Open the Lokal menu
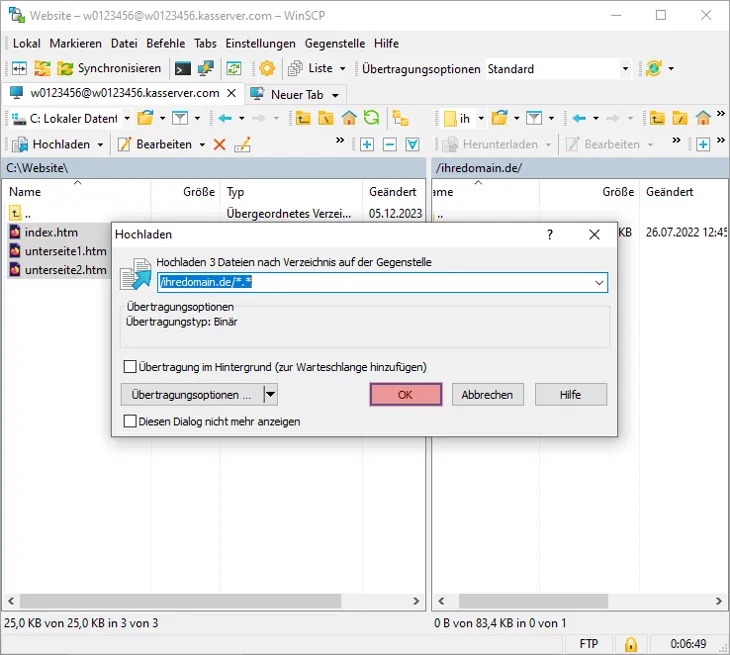This screenshot has height=655, width=730. (27, 43)
